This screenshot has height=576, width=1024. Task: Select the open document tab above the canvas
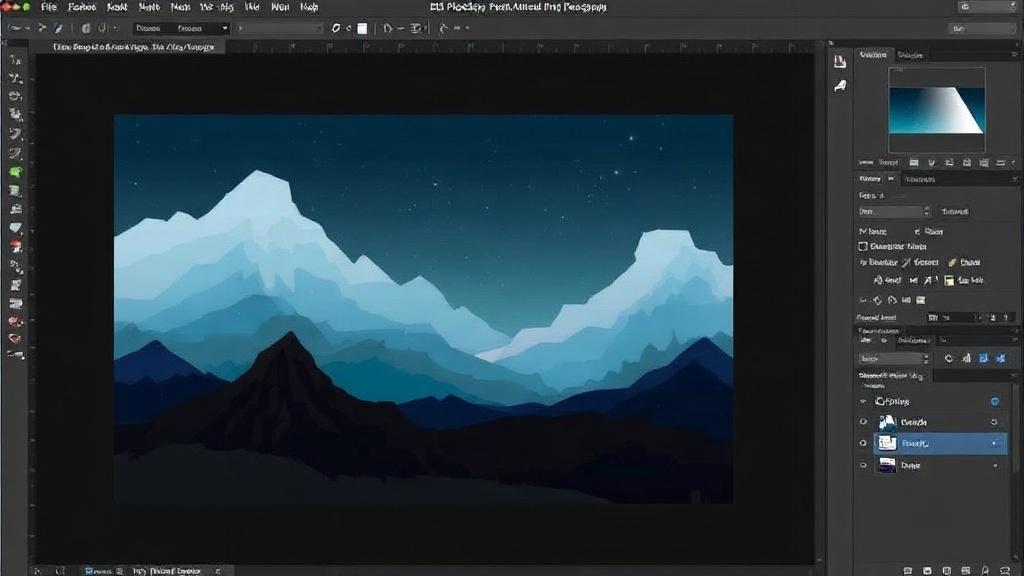click(134, 47)
